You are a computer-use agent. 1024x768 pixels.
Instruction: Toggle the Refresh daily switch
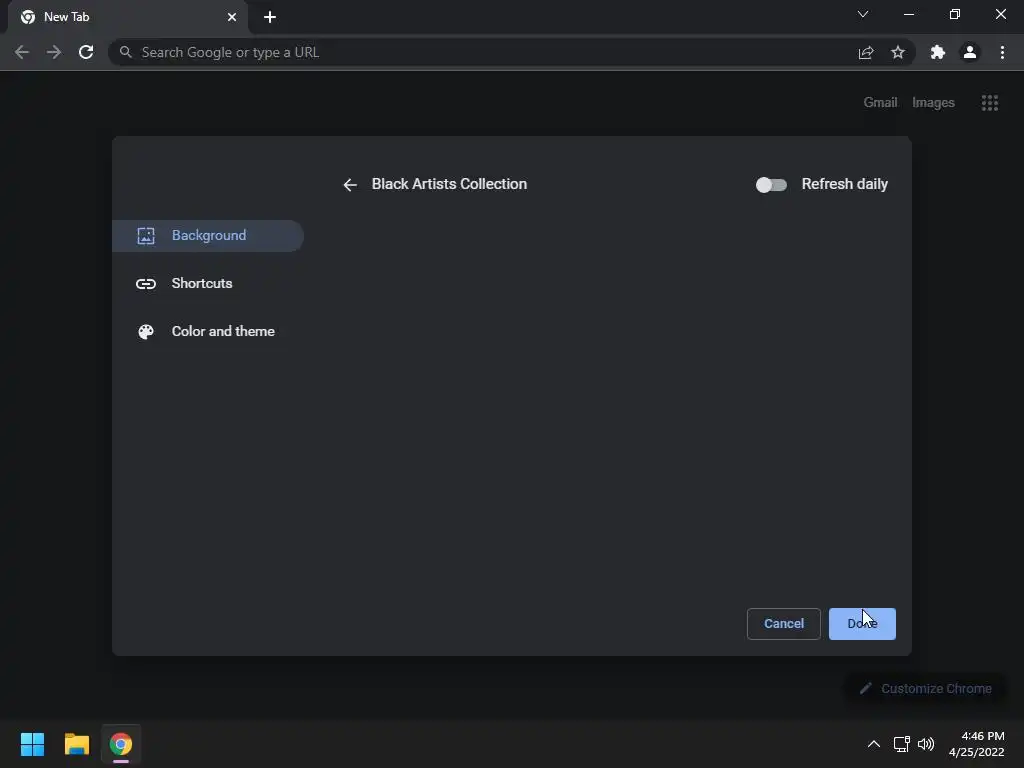pos(771,185)
